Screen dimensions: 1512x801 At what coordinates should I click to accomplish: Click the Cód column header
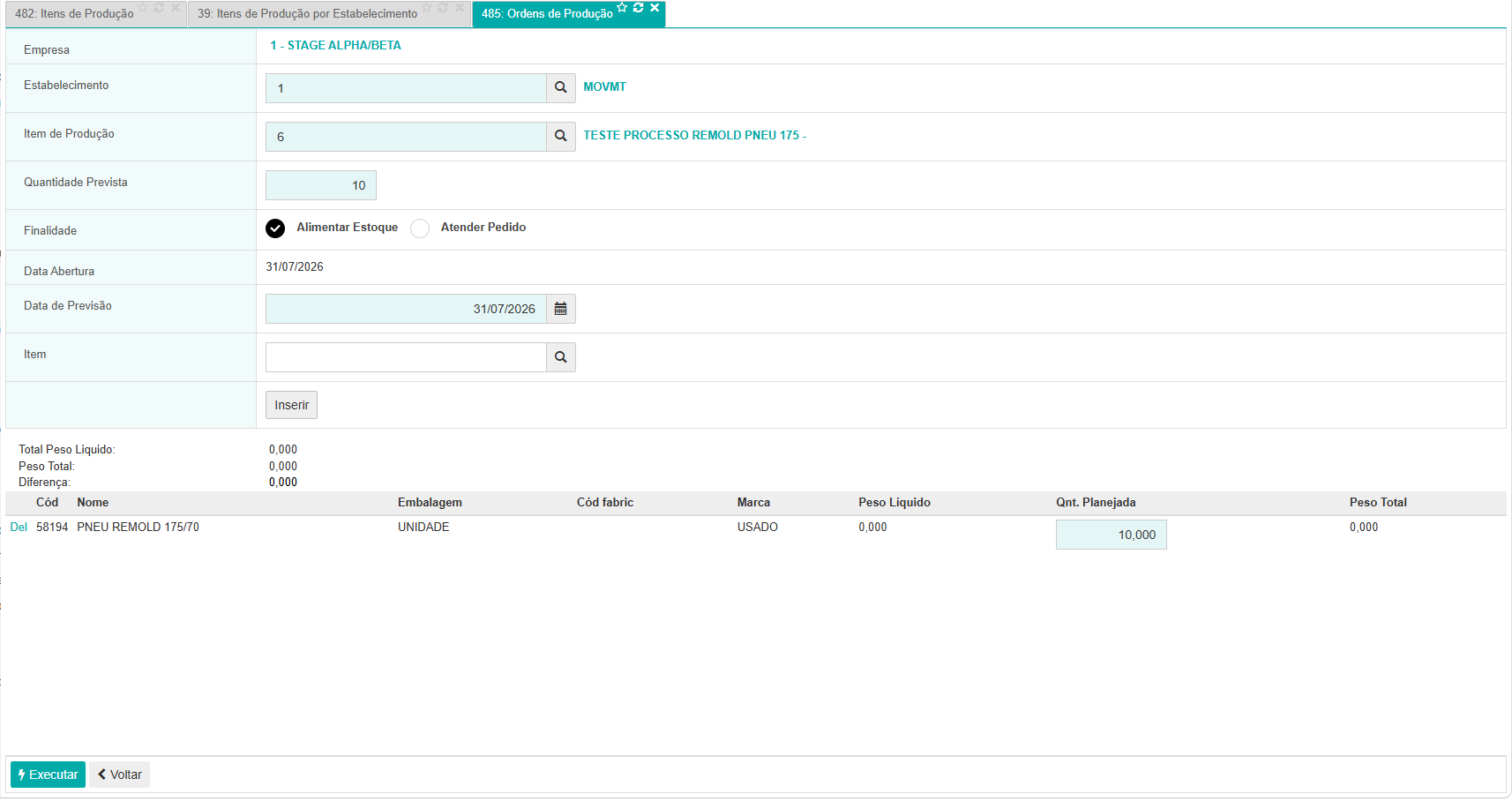click(47, 502)
